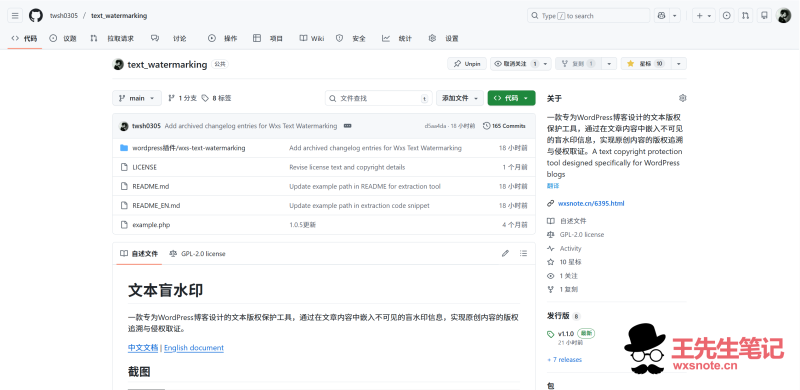Open the English document link

(x=194, y=348)
